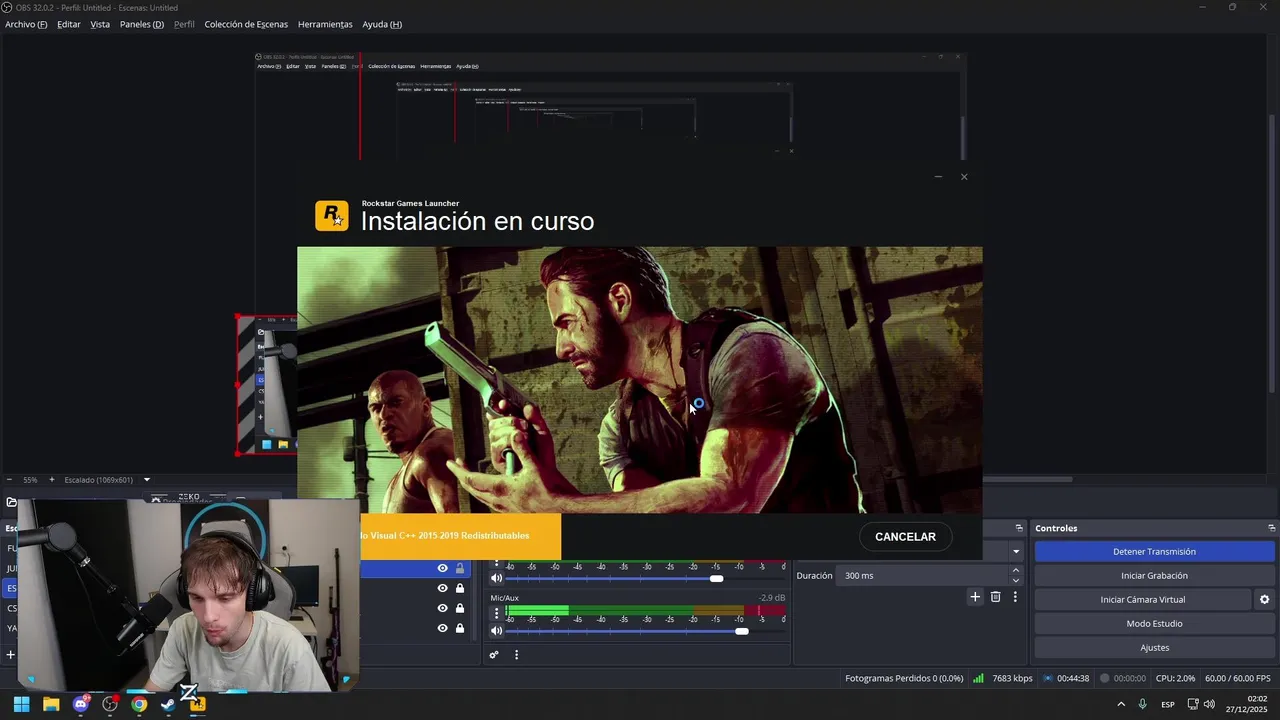This screenshot has height=720, width=1280.
Task: Switch to OBS Studio taskbar icon
Action: point(110,704)
